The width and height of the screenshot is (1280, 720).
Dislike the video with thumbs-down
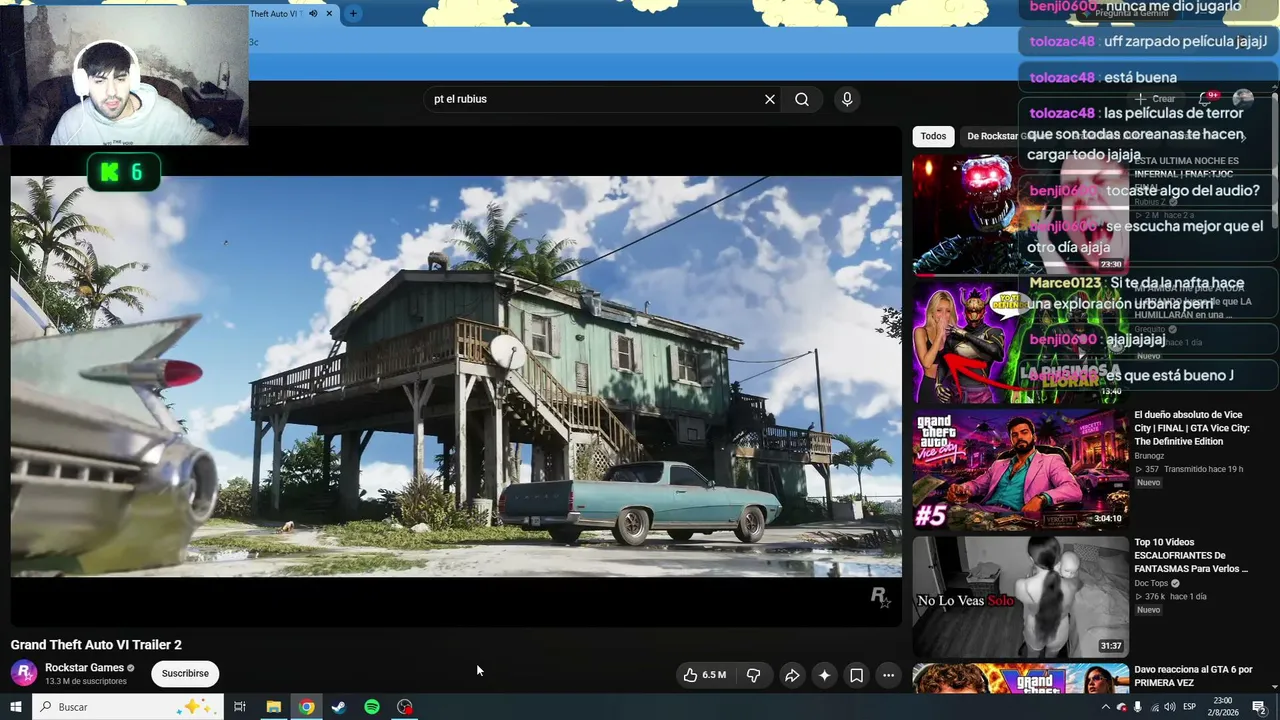click(754, 675)
